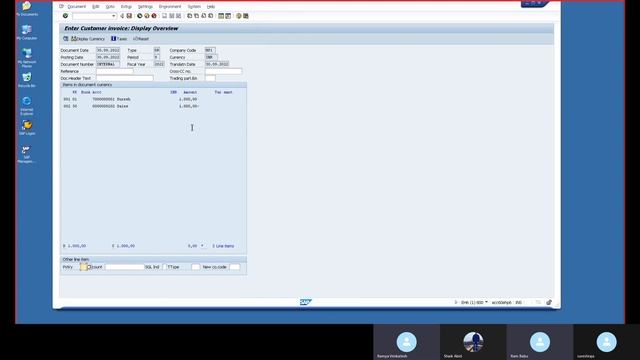
Task: Click the status bar lock icon at right
Action: (x=549, y=302)
